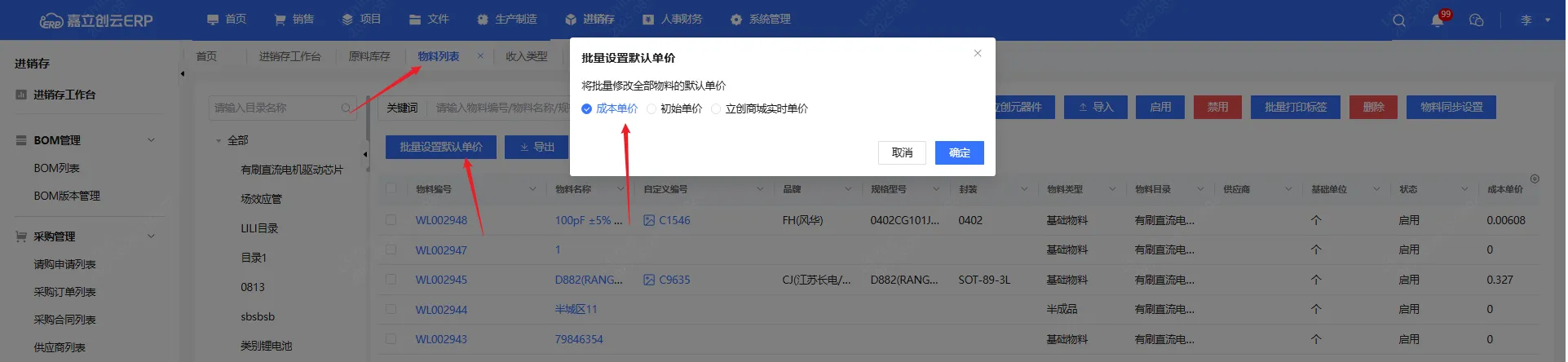Collapse the BOM管理 sidebar section

click(151, 140)
